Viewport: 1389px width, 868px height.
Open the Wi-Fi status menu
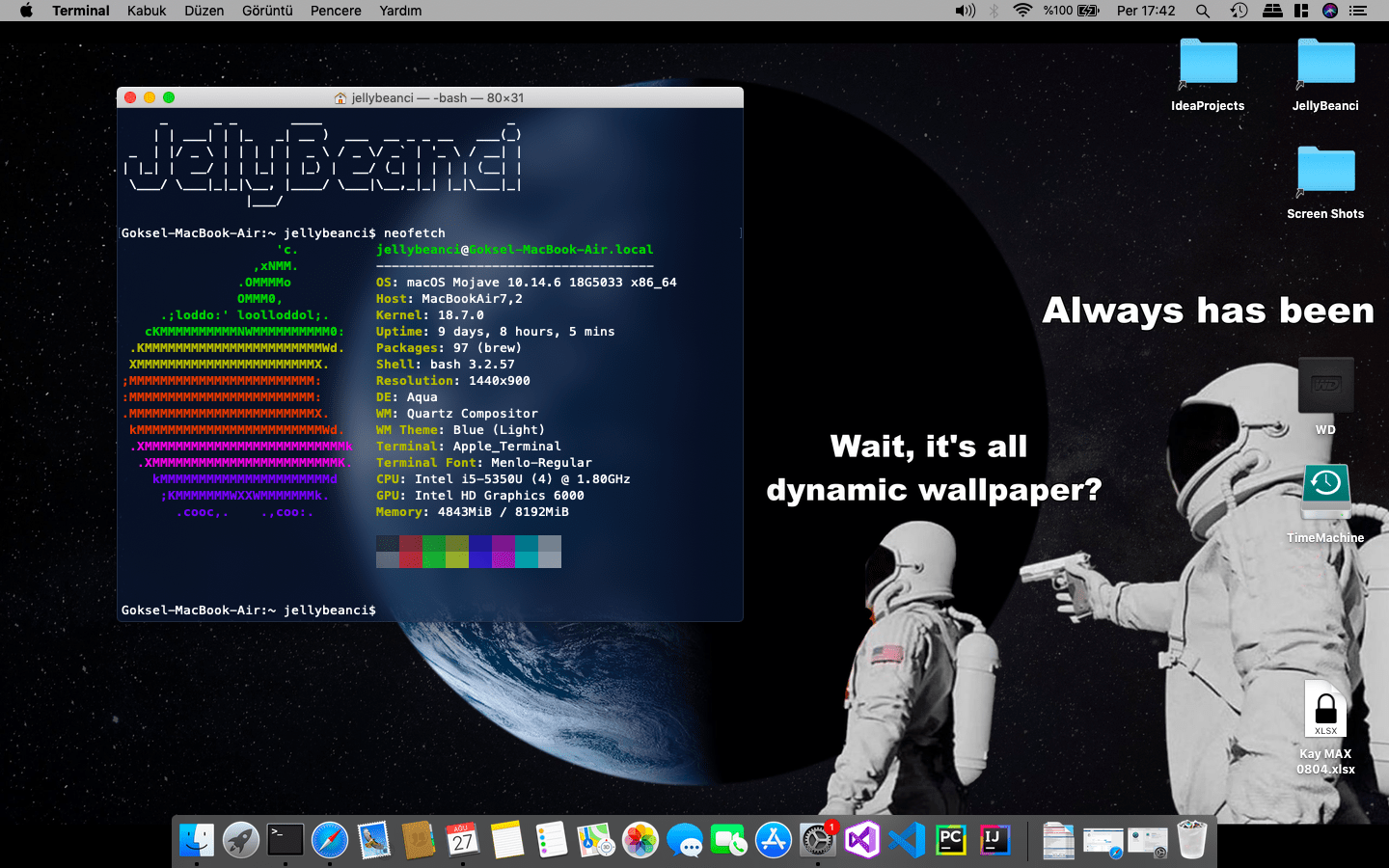tap(1022, 11)
